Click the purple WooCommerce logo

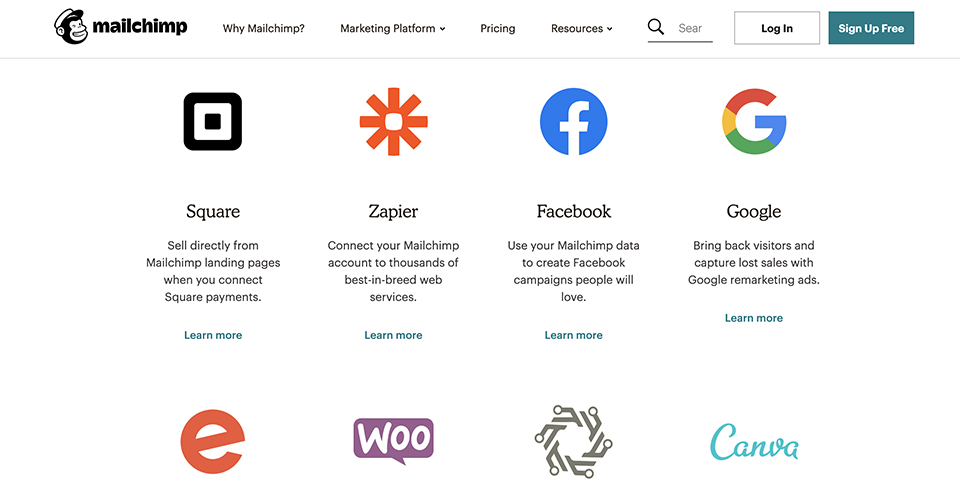[x=393, y=441]
